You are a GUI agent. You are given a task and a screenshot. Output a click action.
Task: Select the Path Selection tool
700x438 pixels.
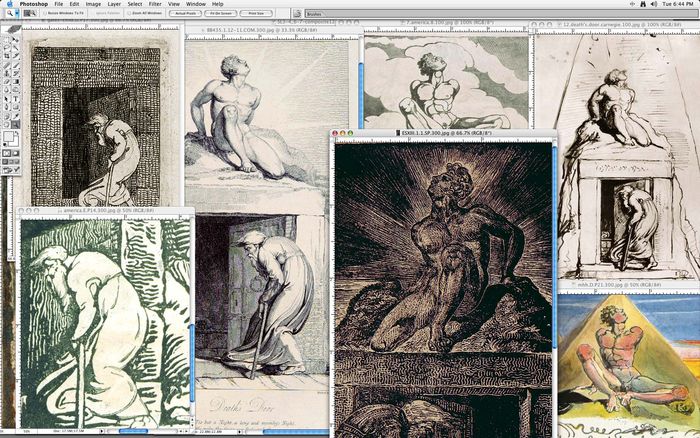tap(7, 99)
